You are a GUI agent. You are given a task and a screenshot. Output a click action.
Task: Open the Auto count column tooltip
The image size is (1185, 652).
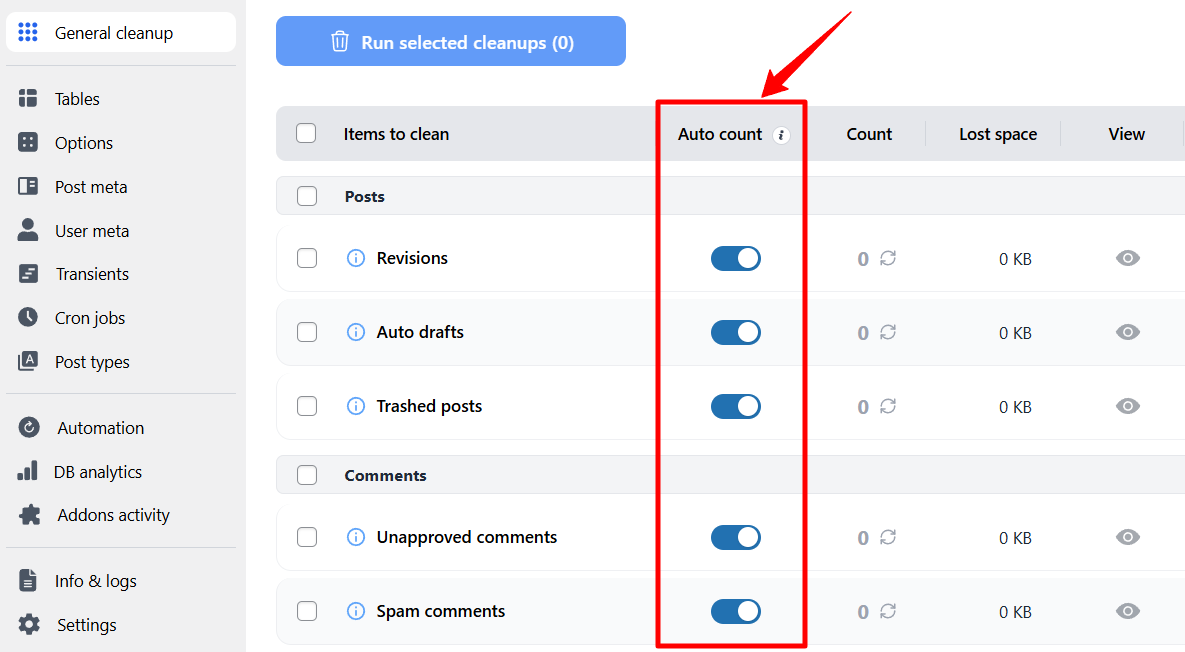pyautogui.click(x=781, y=133)
